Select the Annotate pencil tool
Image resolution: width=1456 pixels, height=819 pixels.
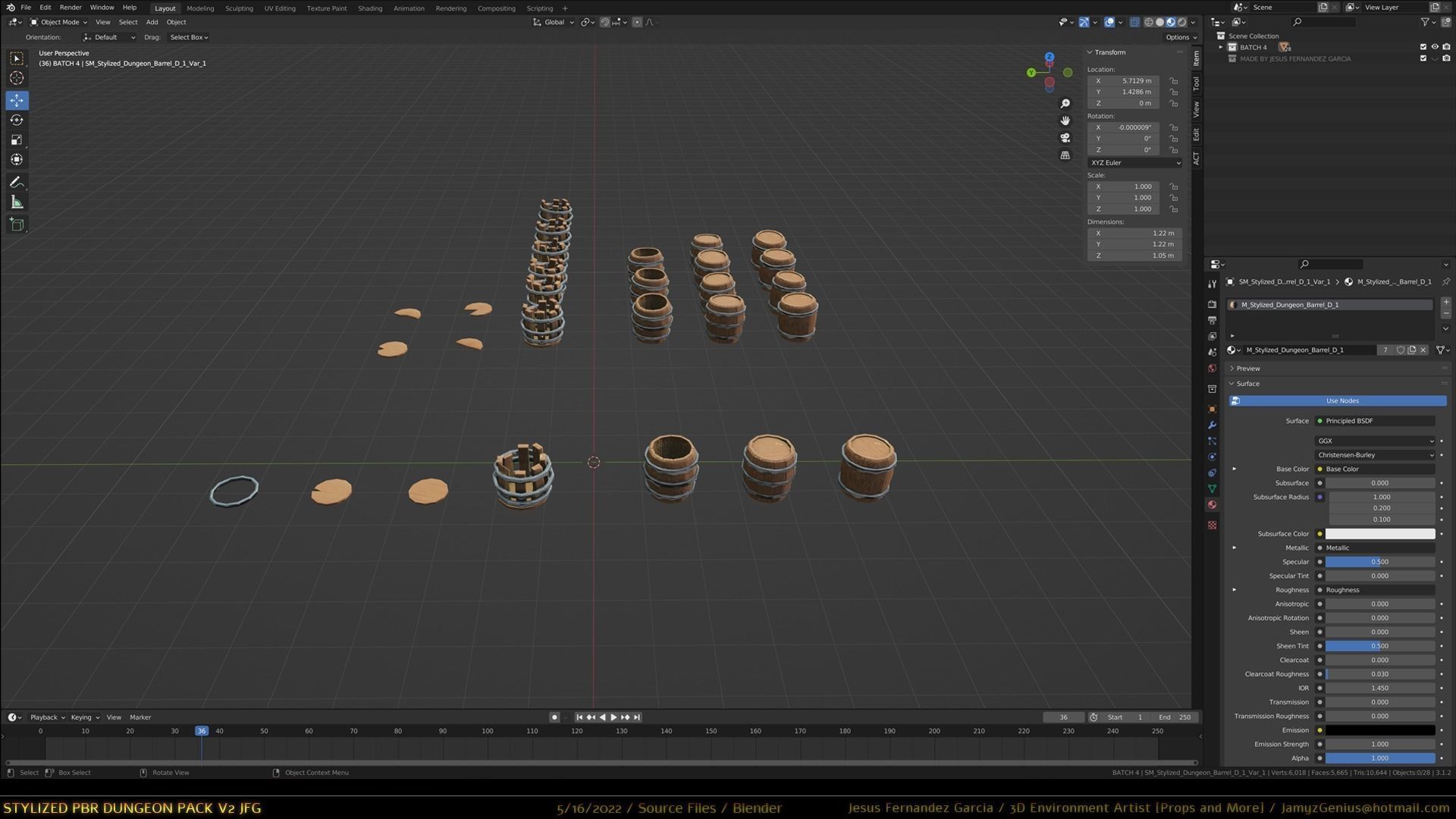(x=17, y=182)
